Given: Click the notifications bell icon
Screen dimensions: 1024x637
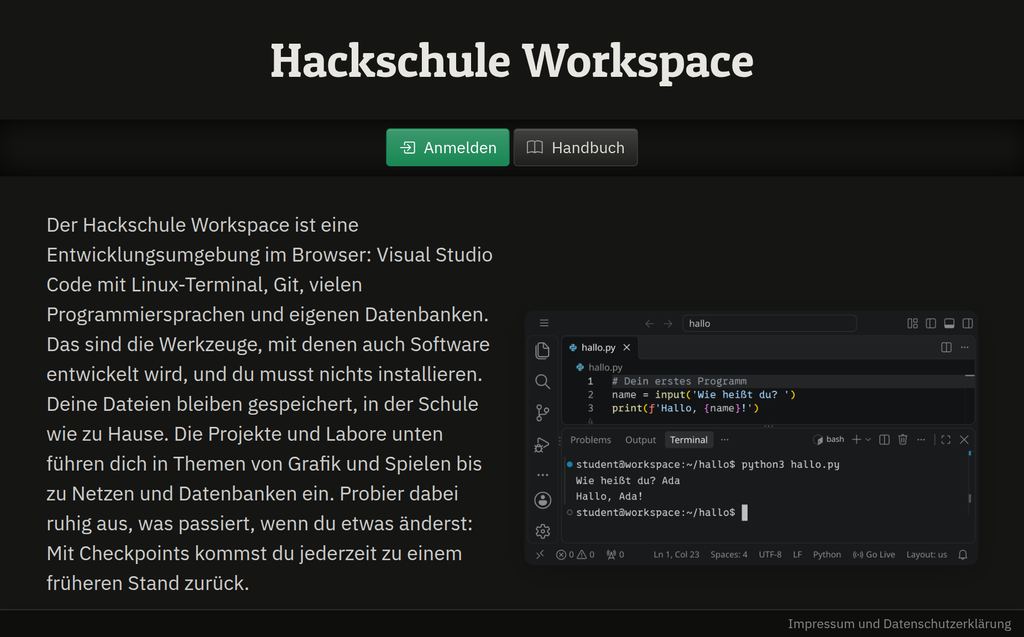Looking at the screenshot, I should click(963, 555).
